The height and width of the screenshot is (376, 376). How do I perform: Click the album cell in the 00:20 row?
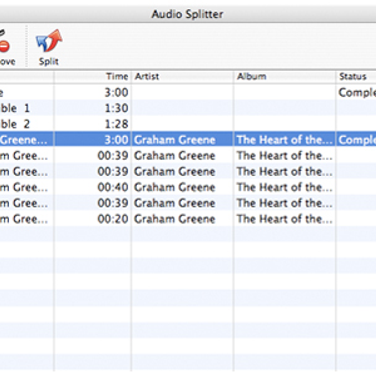pyautogui.click(x=285, y=219)
